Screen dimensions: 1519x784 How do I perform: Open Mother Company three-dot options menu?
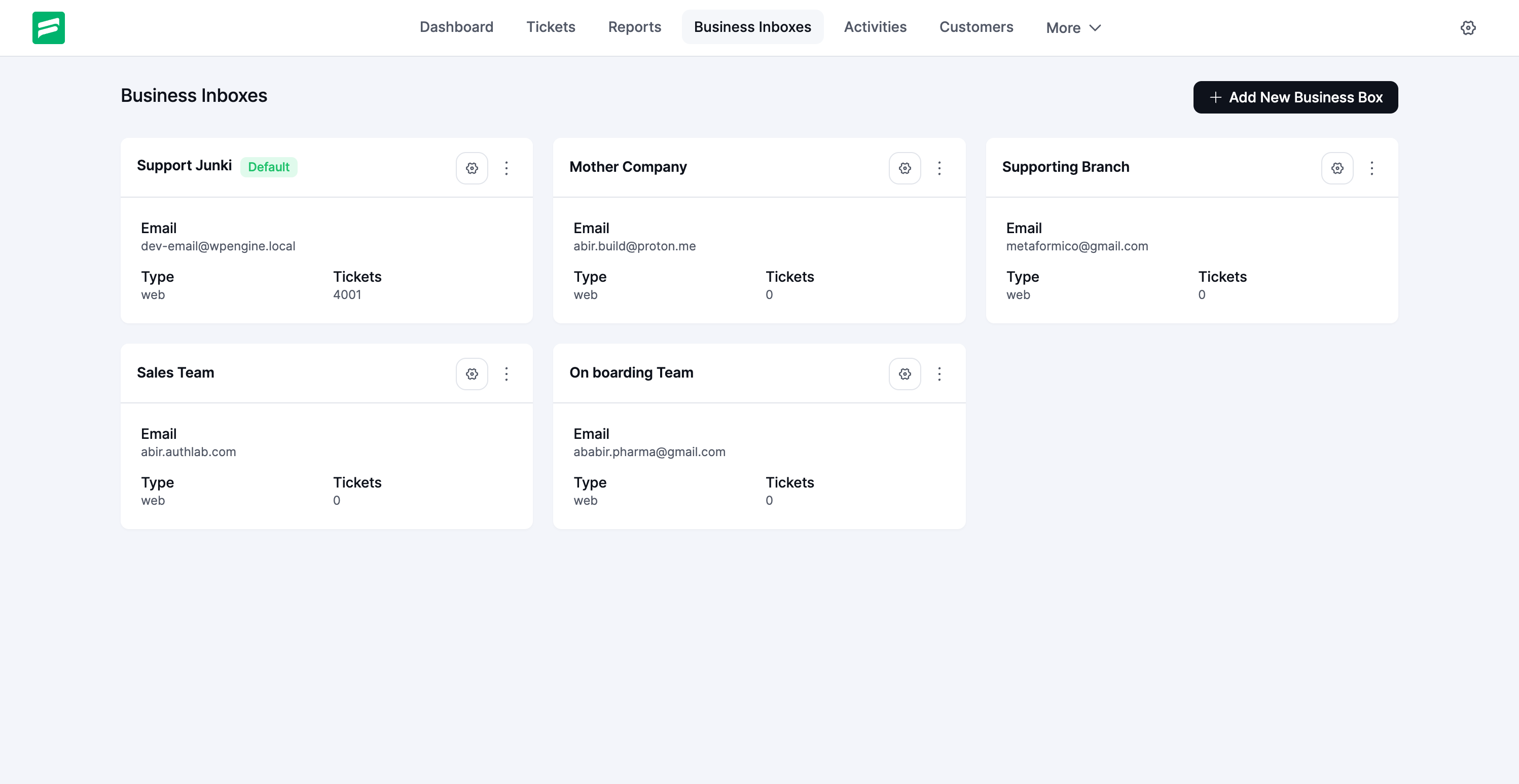939,168
